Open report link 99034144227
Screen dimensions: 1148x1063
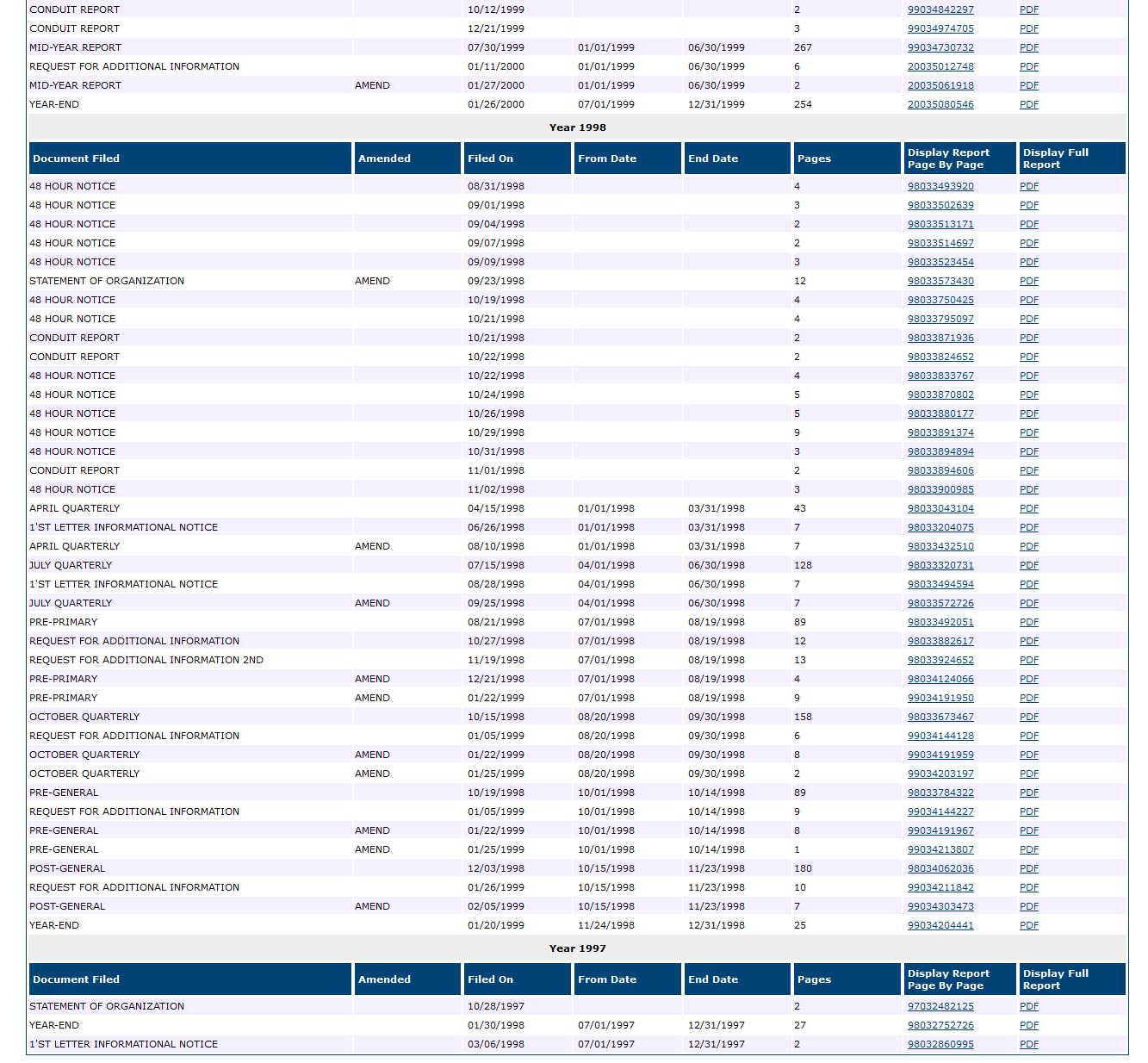coord(940,811)
